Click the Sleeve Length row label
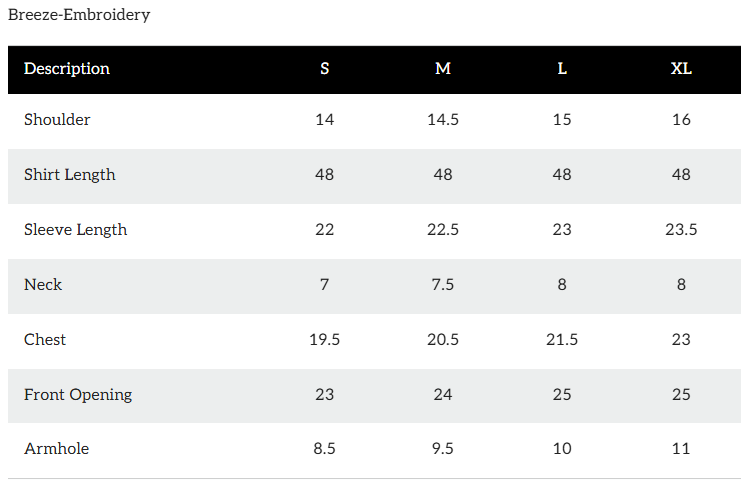Screen dimensions: 749x493 [75, 230]
